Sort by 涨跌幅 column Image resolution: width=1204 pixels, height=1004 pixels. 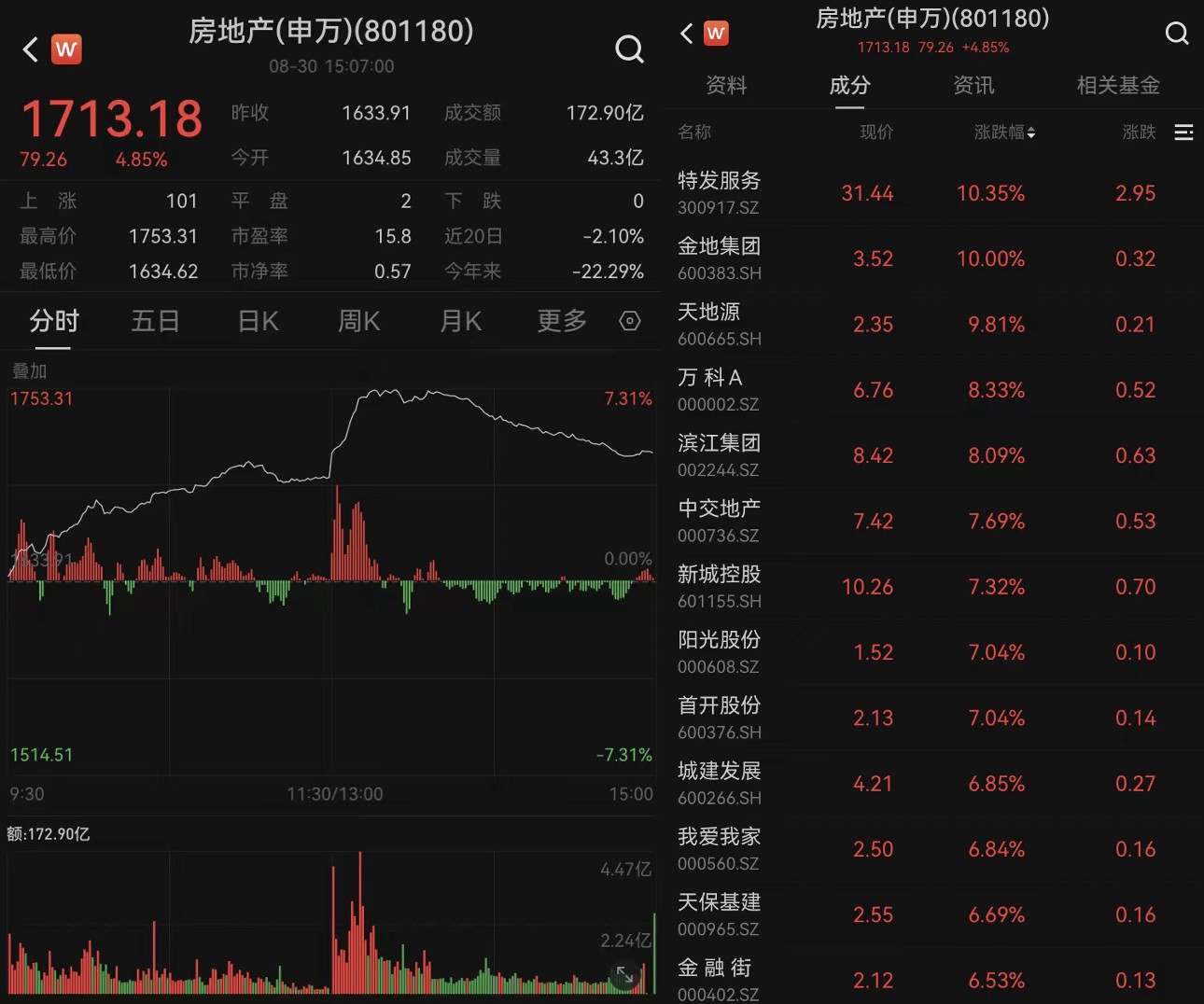point(1004,132)
